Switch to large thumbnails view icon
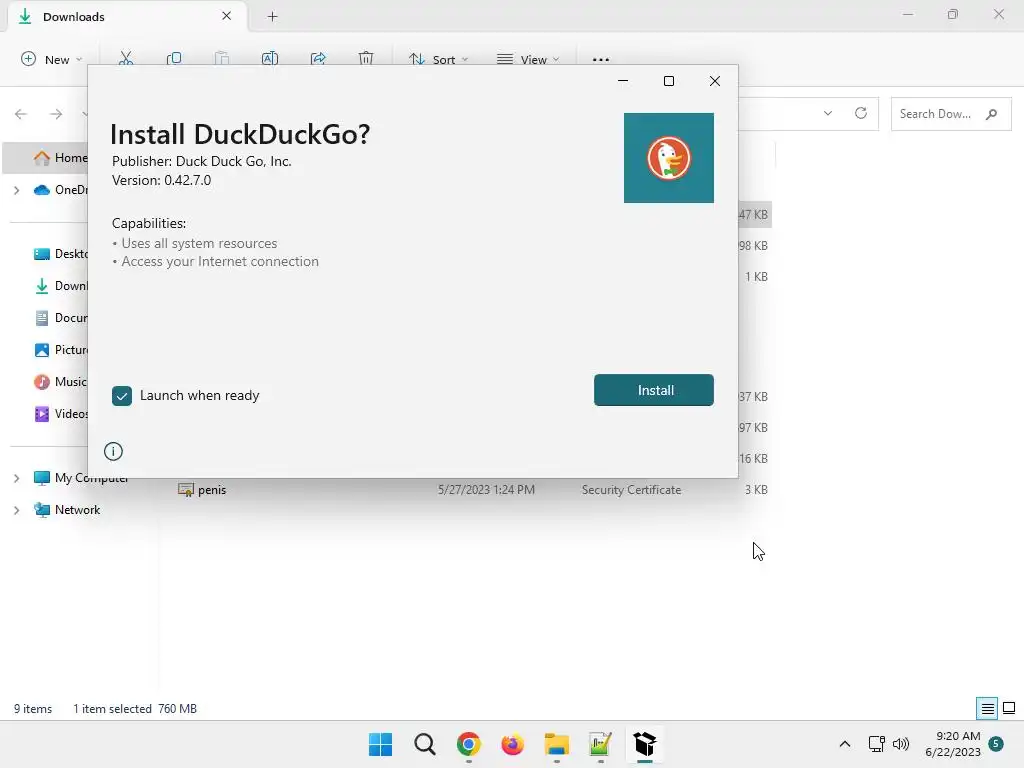This screenshot has height=768, width=1024. 1009,708
